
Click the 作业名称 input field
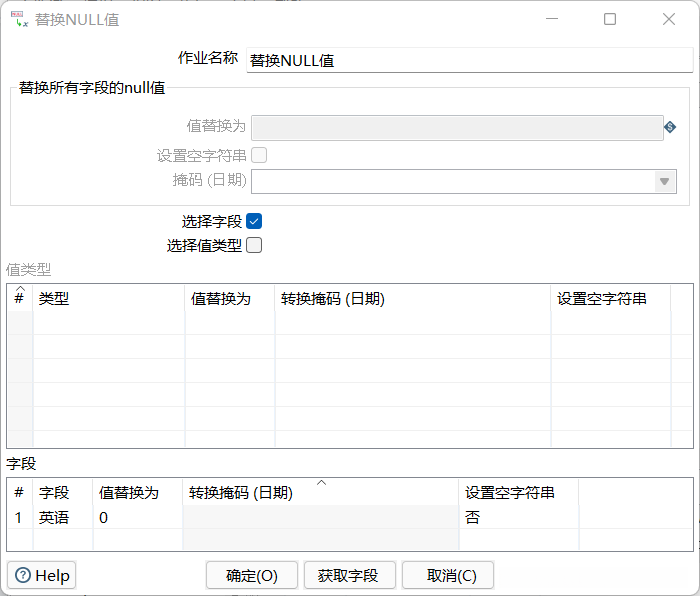[x=469, y=60]
